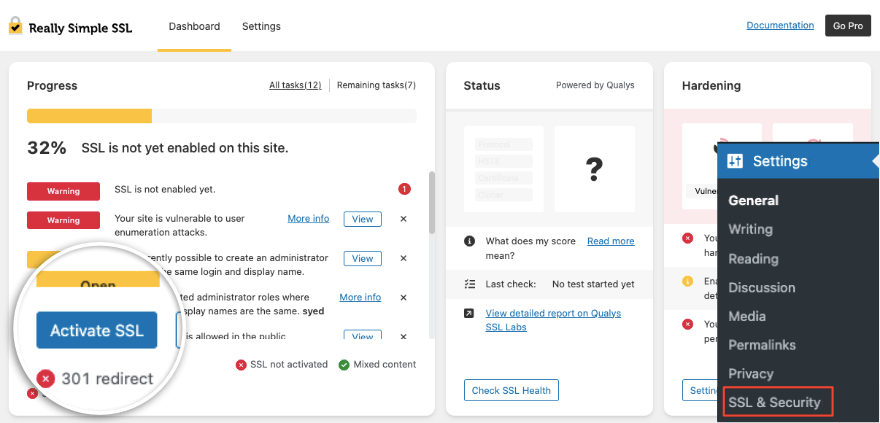Dismiss the create administrator task
Image resolution: width=880 pixels, height=423 pixels.
pyautogui.click(x=403, y=259)
